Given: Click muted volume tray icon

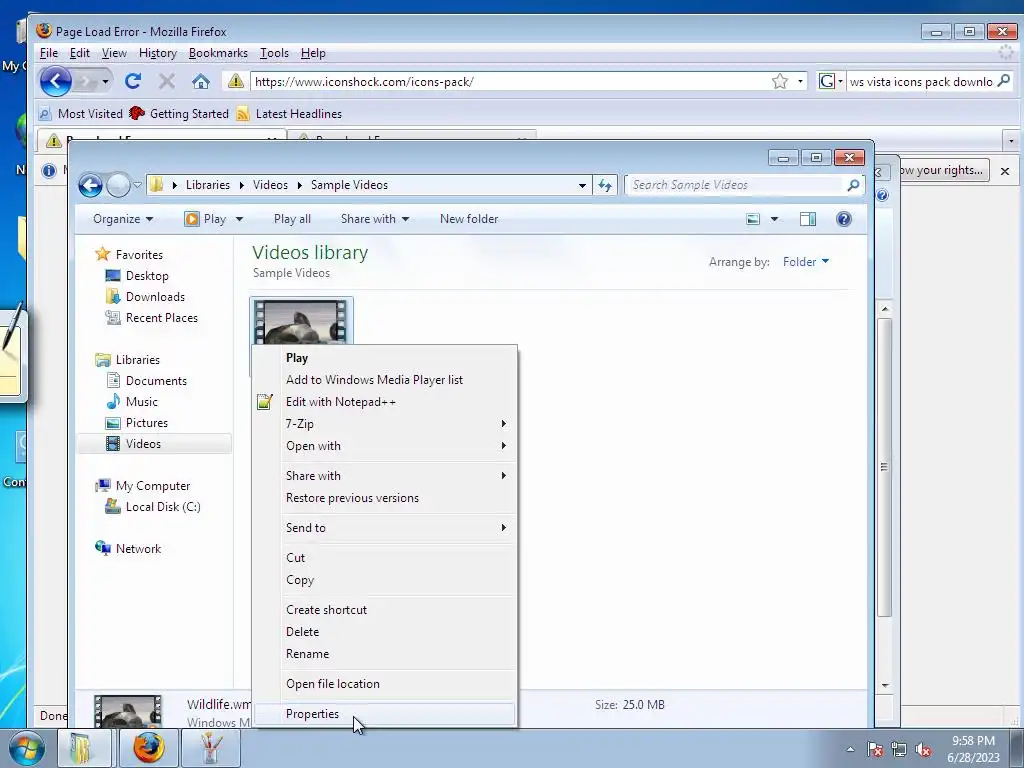Looking at the screenshot, I should point(923,750).
